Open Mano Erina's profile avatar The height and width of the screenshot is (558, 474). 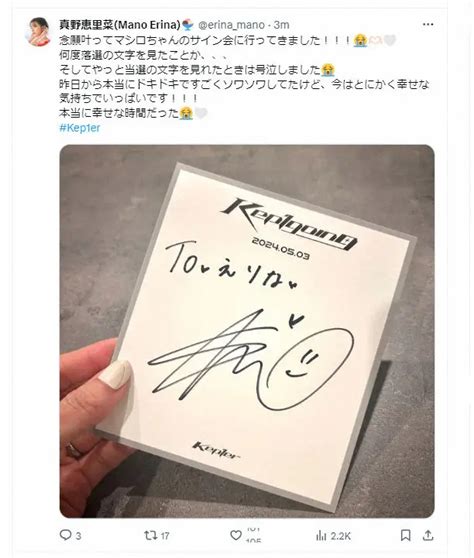[x=38, y=32]
